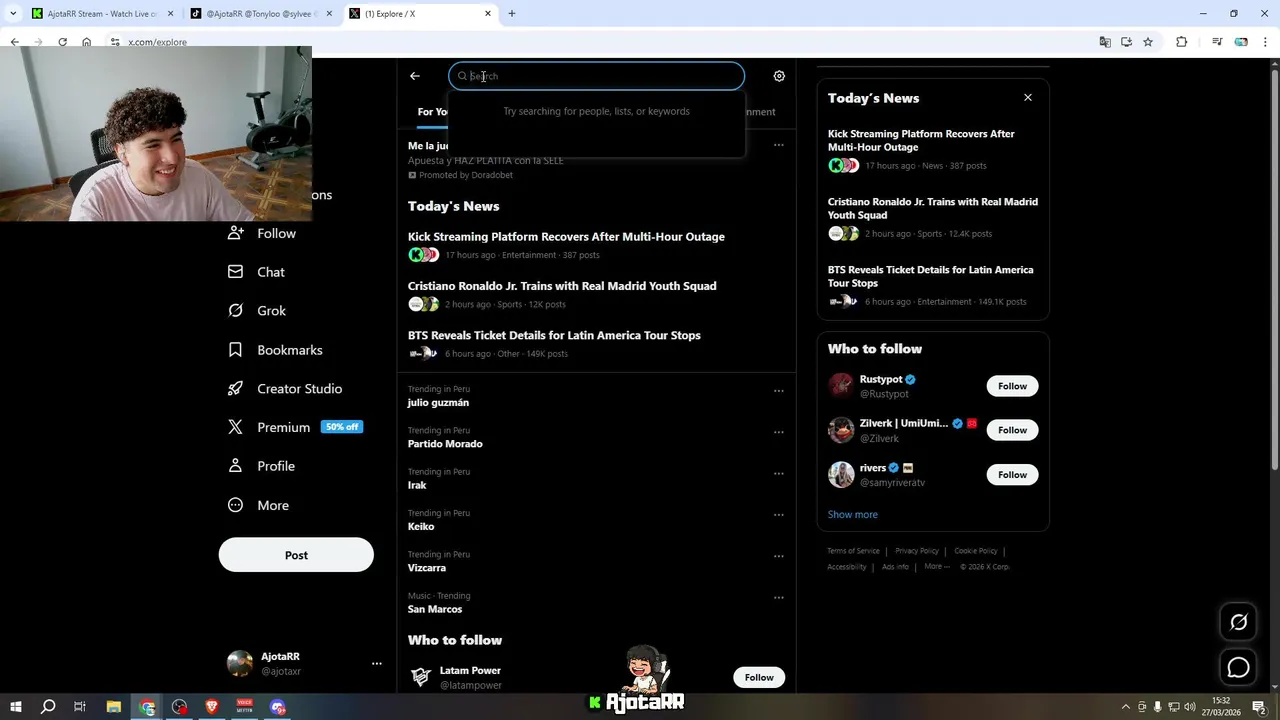Open more options for Irak trend
Screen dimensions: 1280x720
[x=778, y=474]
